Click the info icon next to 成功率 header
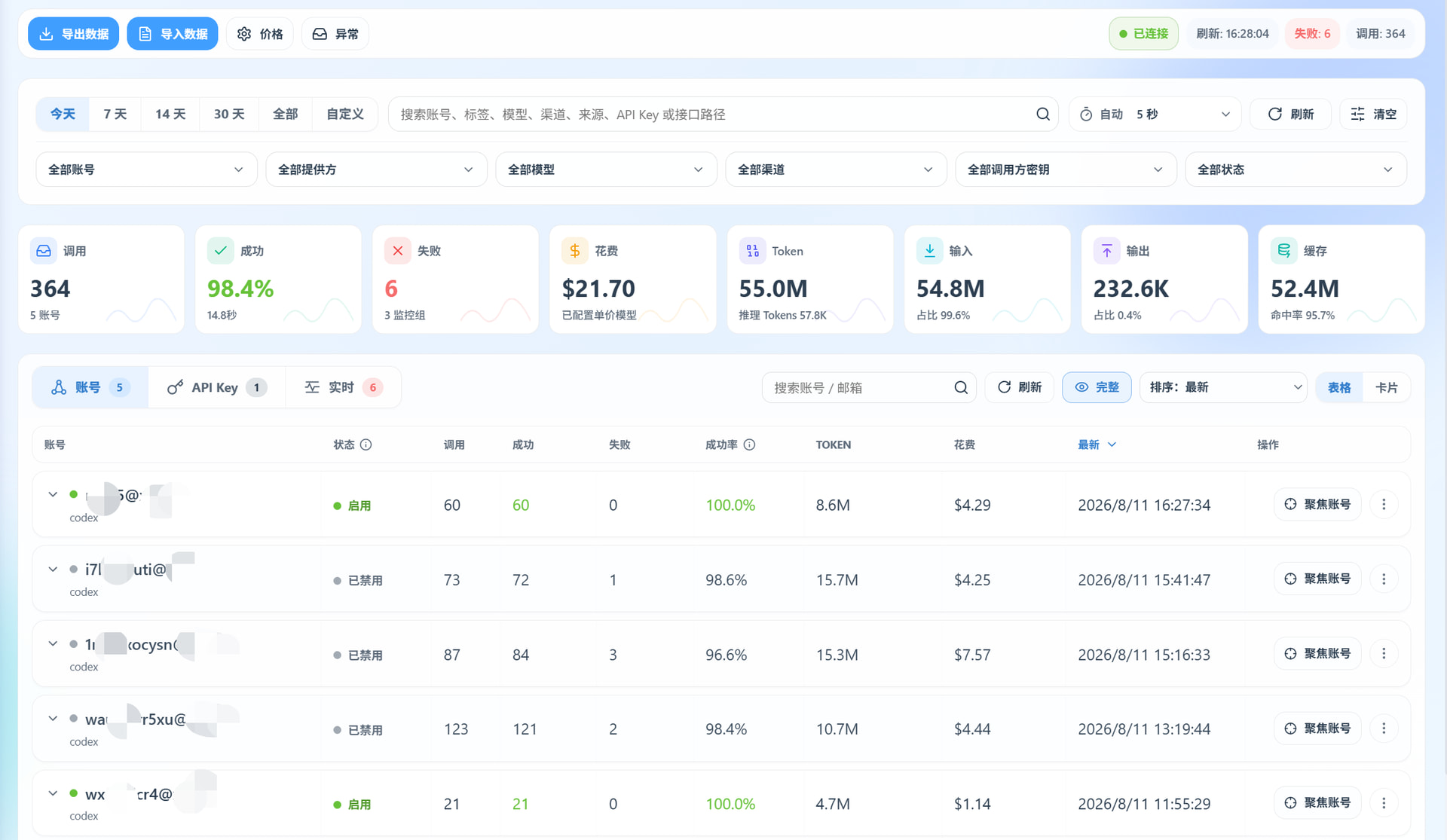Viewport: 1447px width, 840px height. click(x=749, y=444)
